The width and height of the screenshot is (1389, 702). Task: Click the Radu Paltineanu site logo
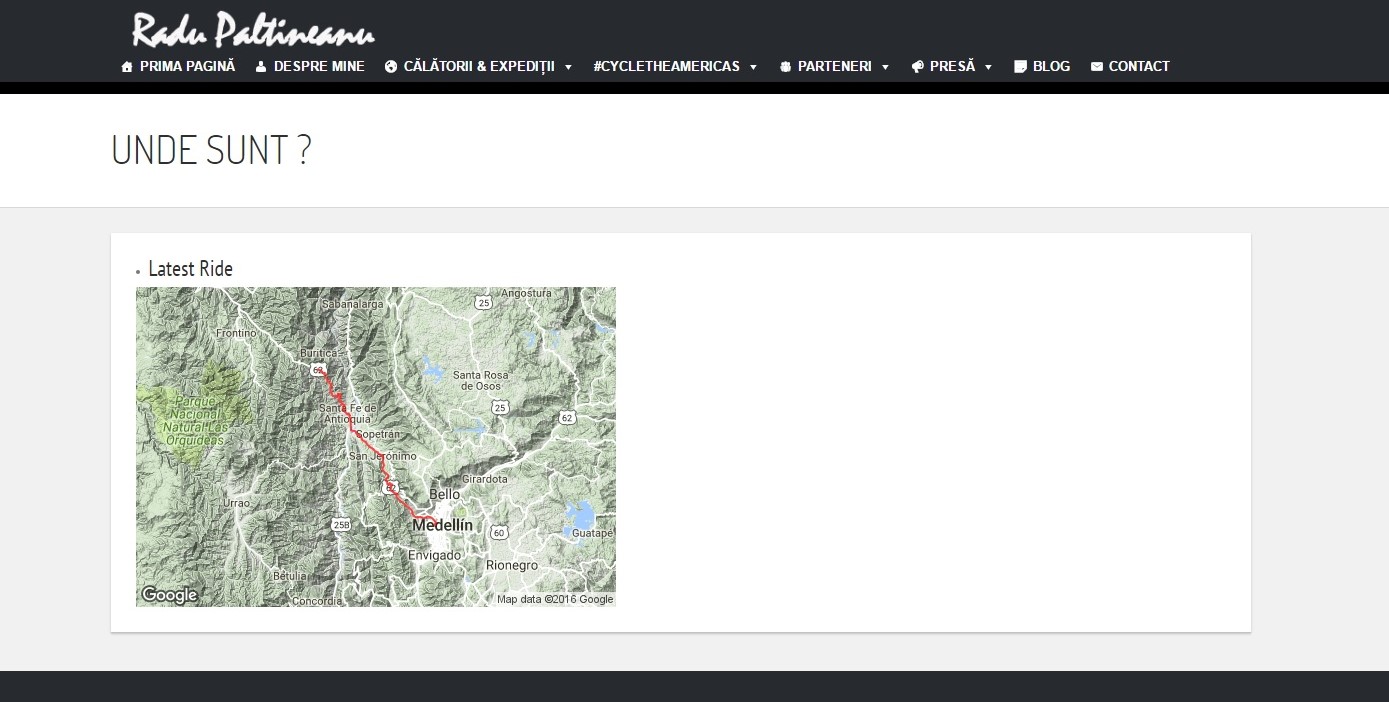tap(253, 29)
